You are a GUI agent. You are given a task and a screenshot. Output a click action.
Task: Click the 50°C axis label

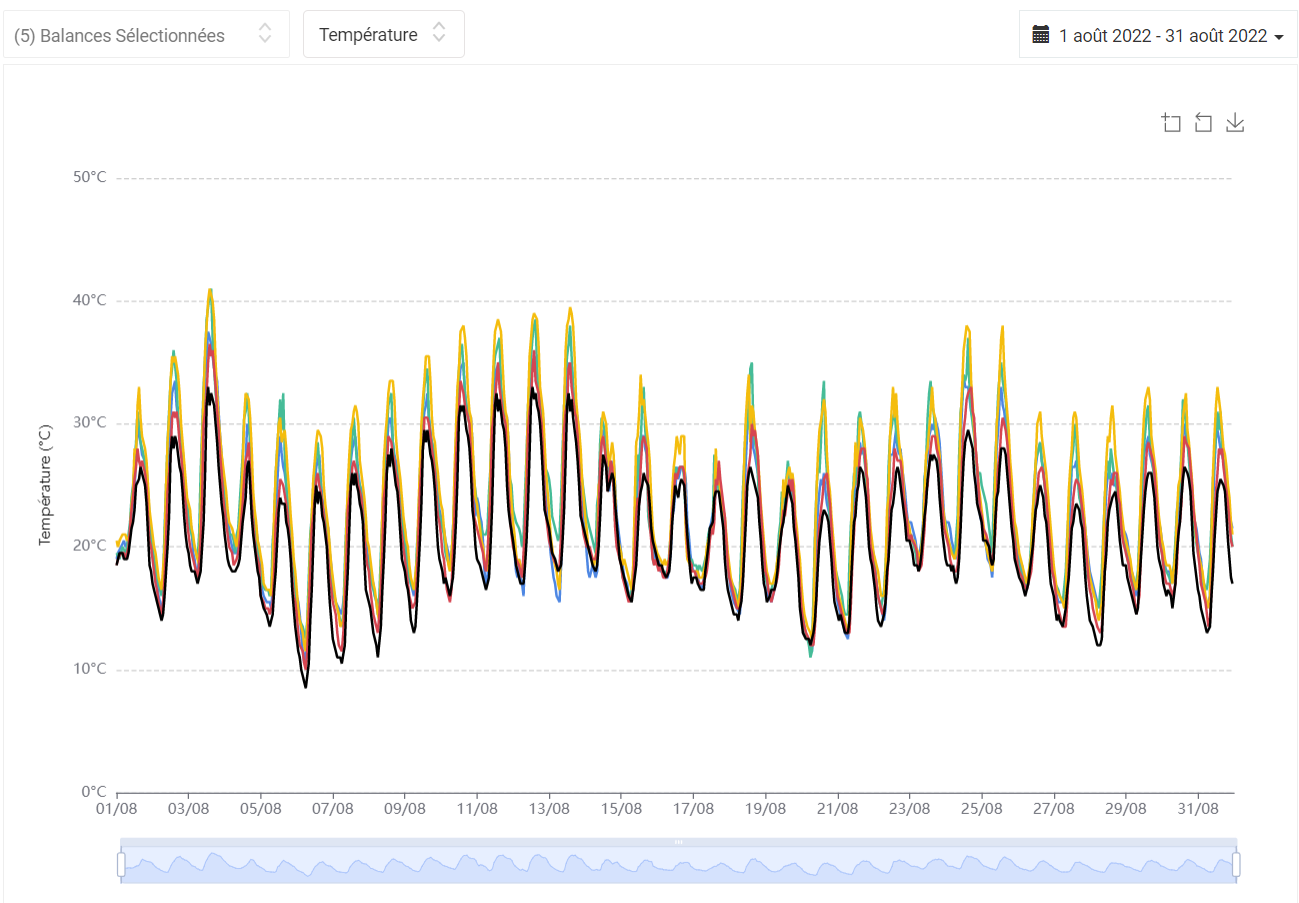coord(90,177)
